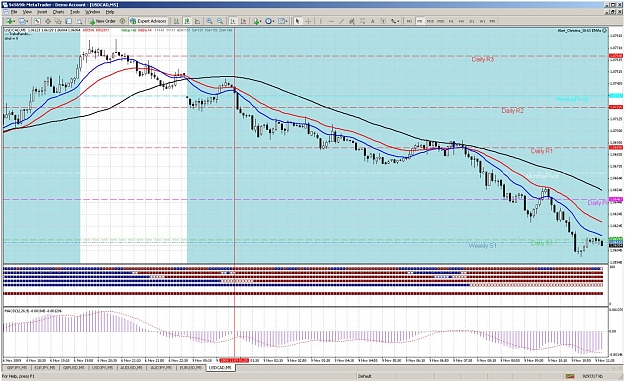
Task: Click the Daily R3 level label
Action: (x=483, y=59)
